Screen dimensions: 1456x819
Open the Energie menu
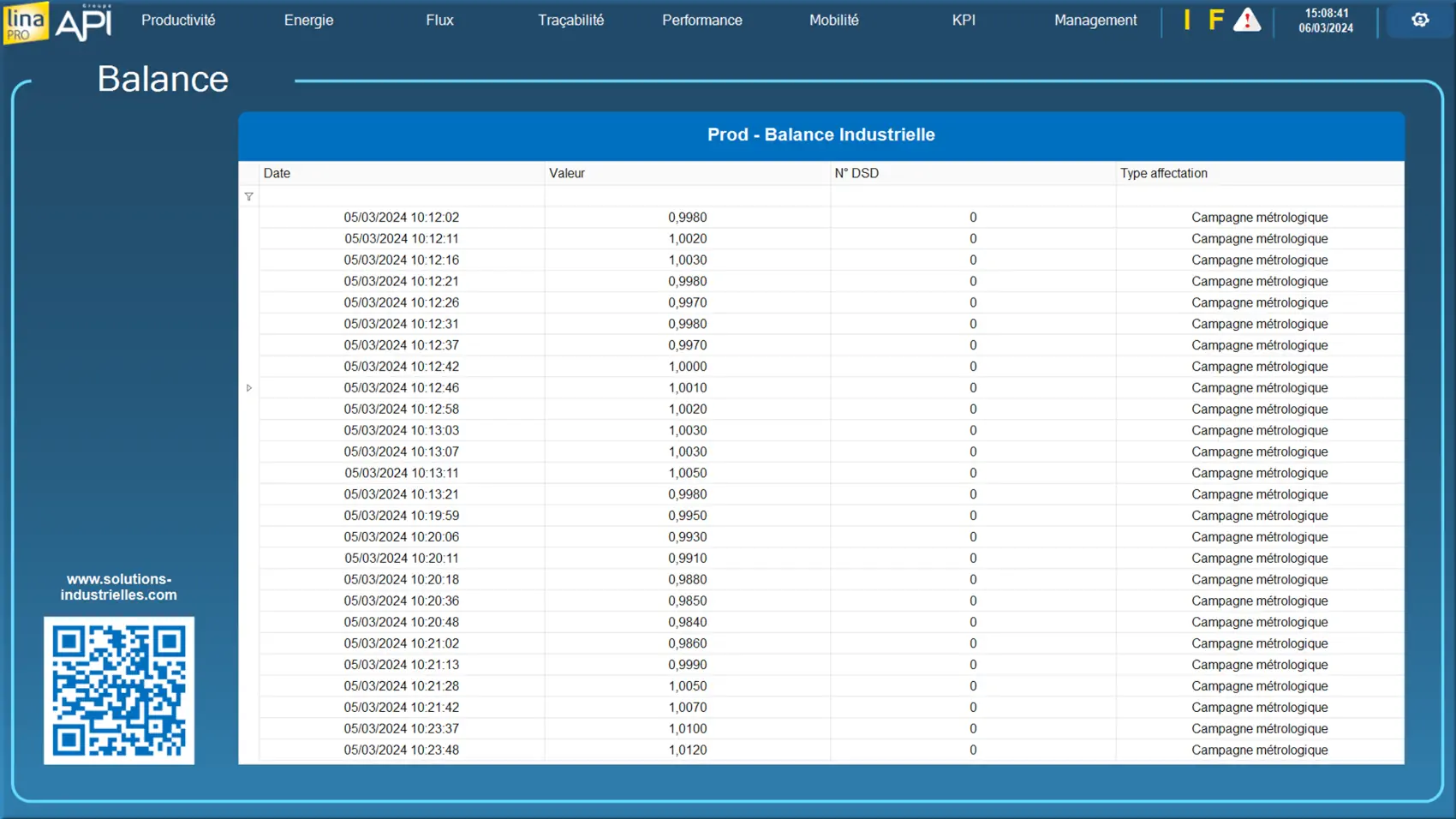308,20
